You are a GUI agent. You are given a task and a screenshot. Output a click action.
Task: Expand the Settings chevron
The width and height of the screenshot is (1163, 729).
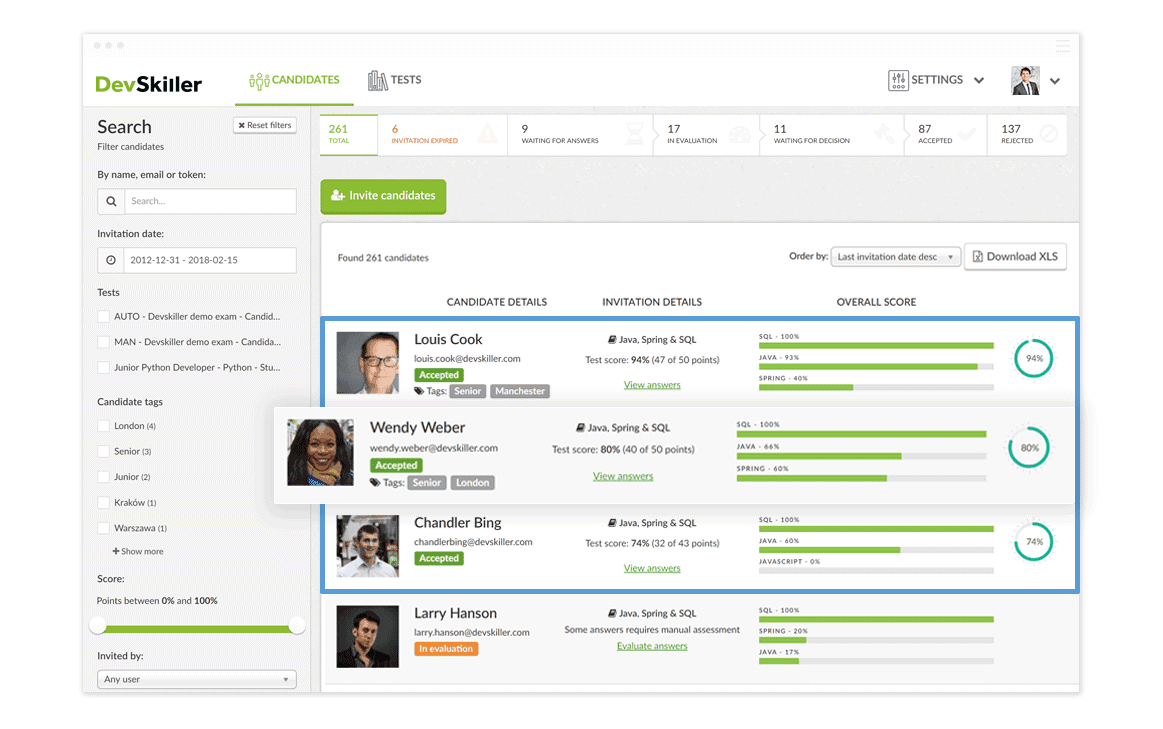(x=979, y=80)
